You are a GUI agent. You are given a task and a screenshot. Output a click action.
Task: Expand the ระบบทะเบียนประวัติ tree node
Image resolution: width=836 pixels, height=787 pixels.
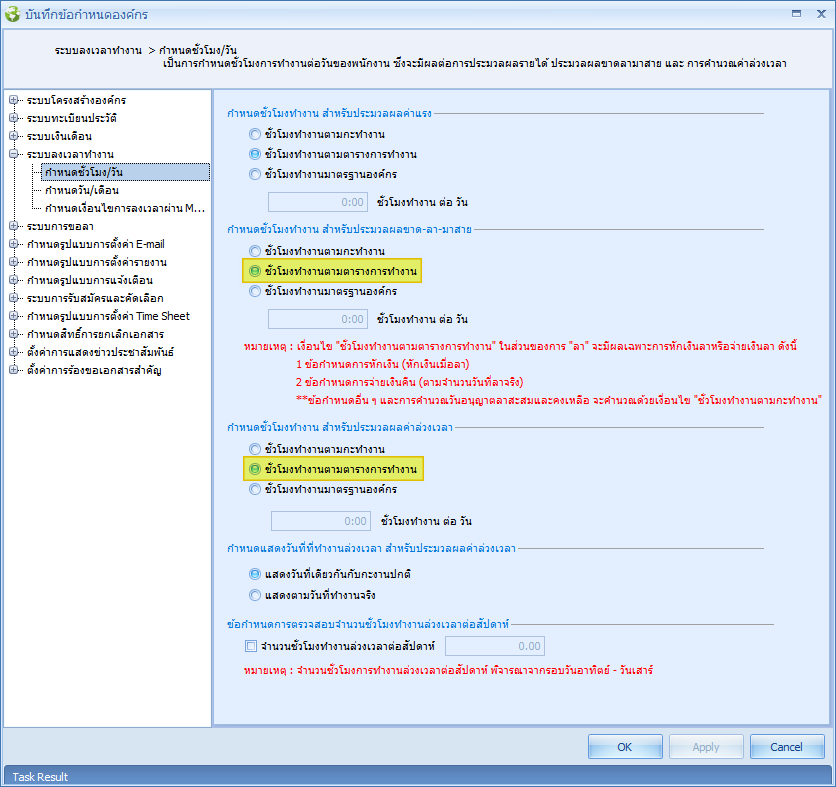click(x=13, y=118)
